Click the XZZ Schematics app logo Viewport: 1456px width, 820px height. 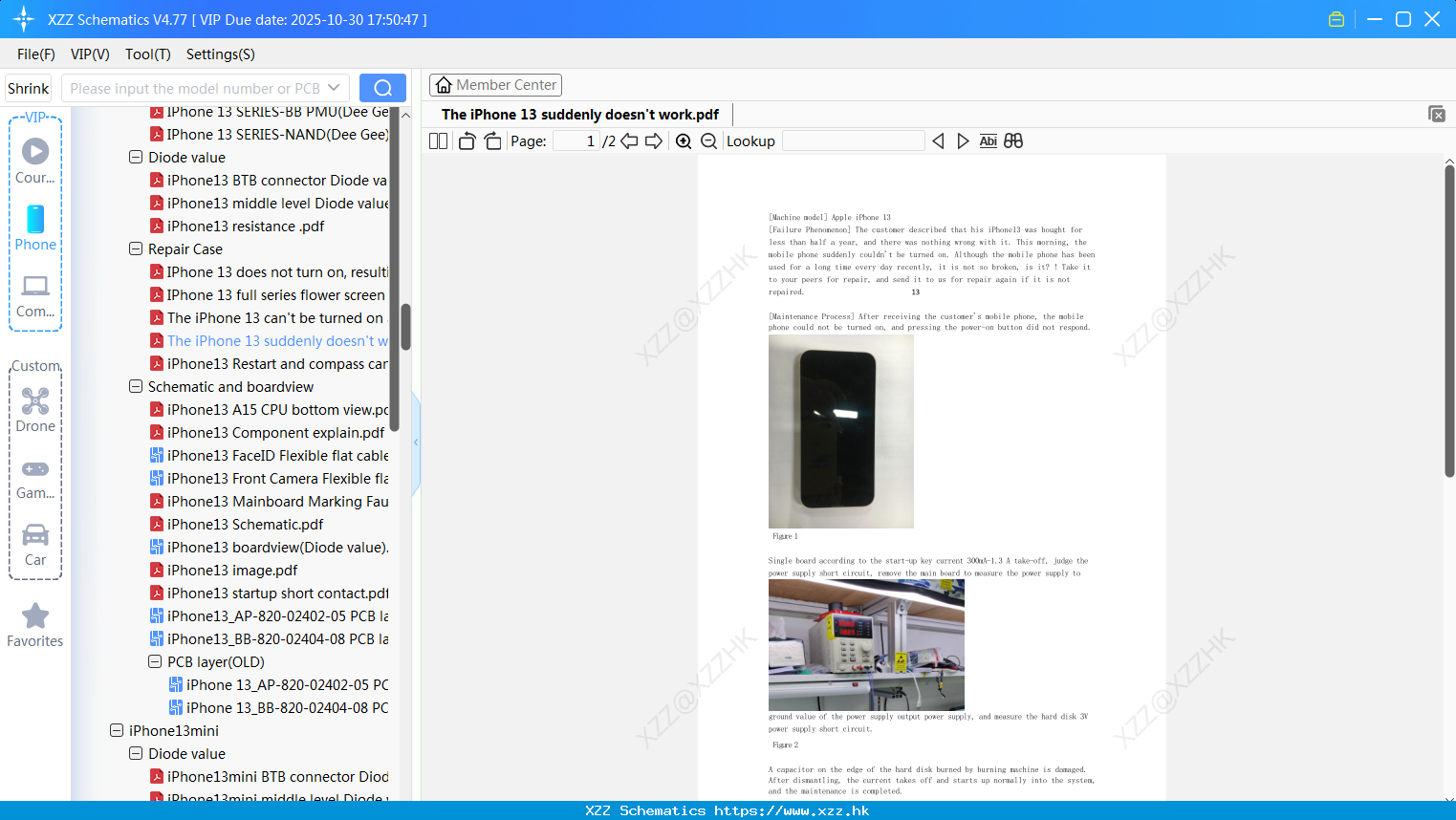[24, 19]
